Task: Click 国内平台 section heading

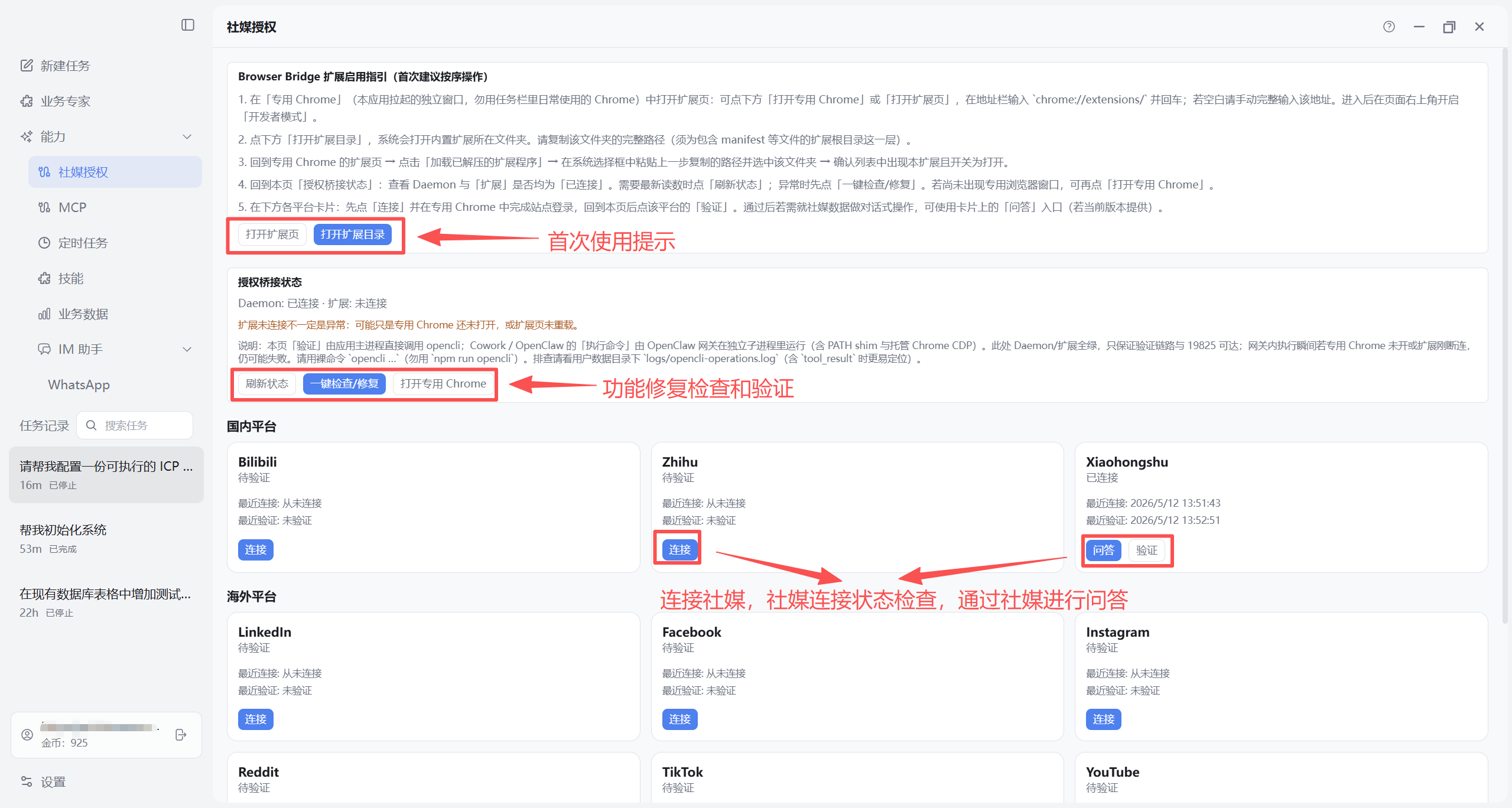Action: 252,426
